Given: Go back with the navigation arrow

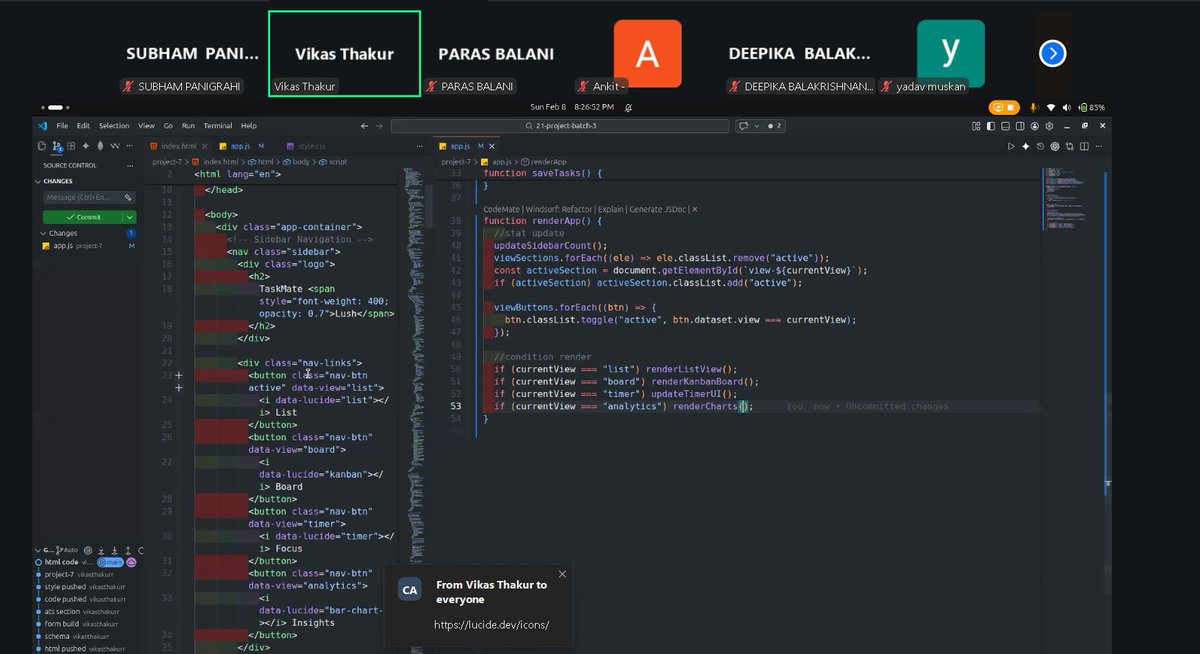Looking at the screenshot, I should (364, 126).
